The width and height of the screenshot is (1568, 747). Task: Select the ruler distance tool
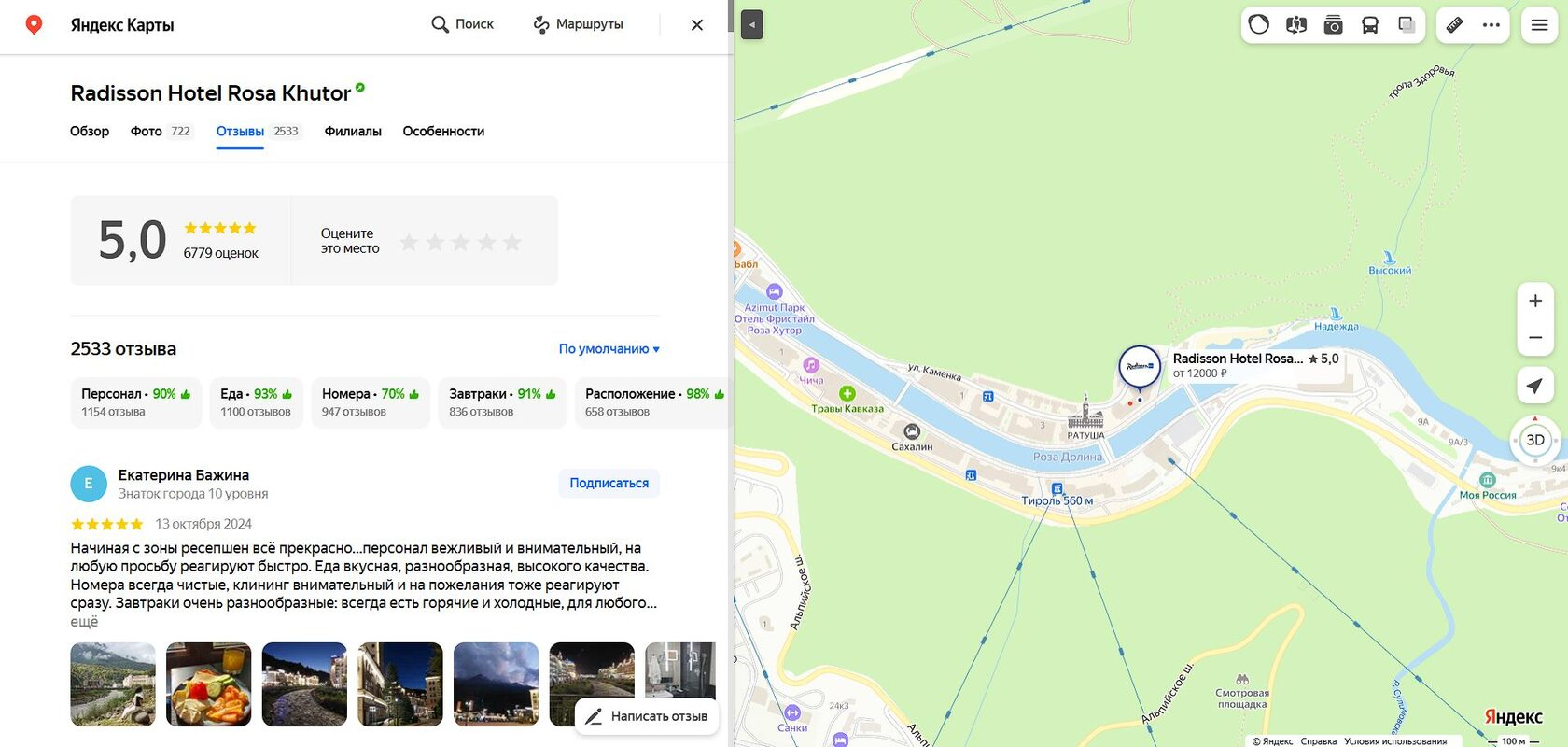pos(1455,24)
